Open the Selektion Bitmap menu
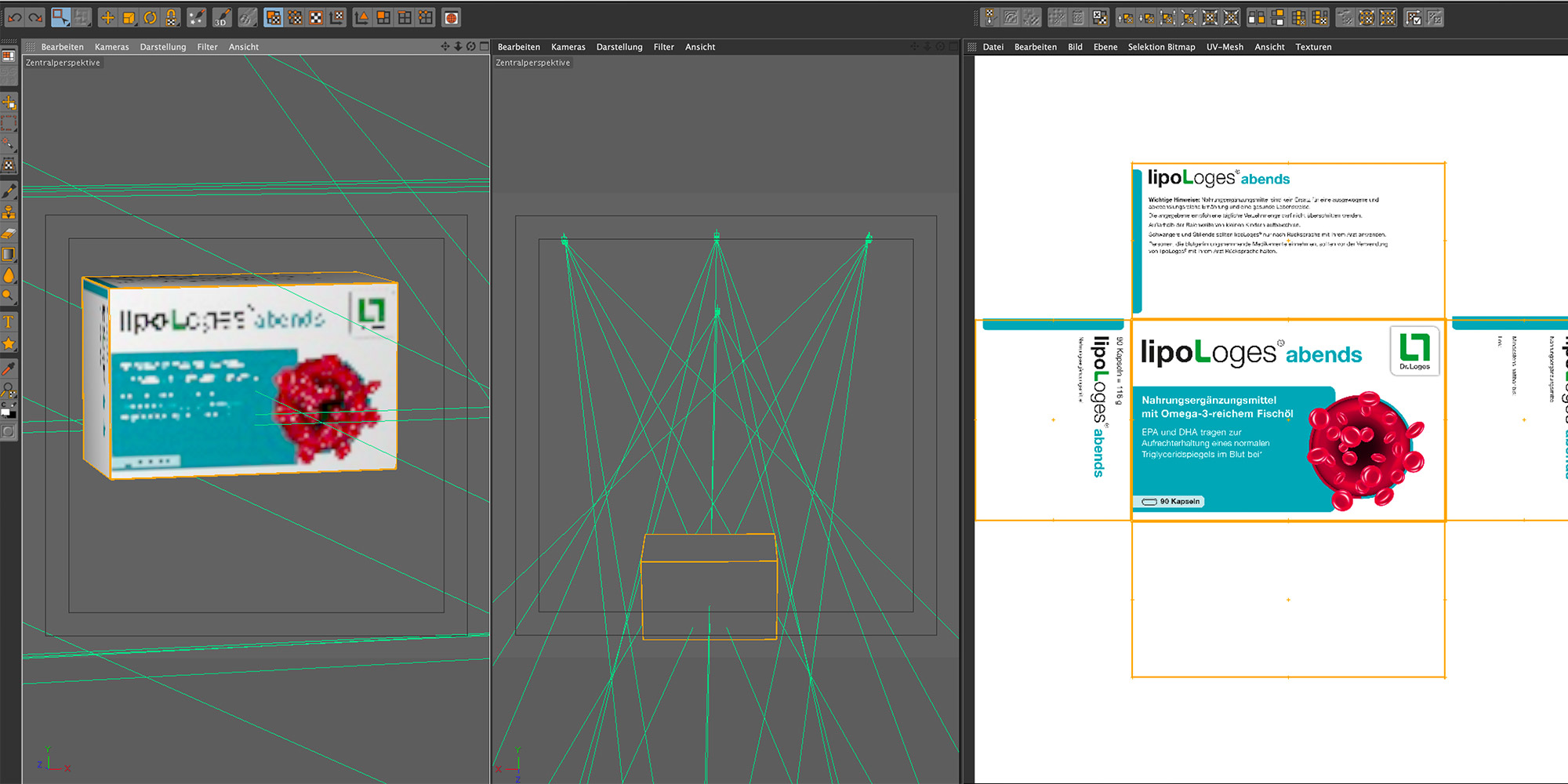Image resolution: width=1568 pixels, height=784 pixels. click(1161, 47)
